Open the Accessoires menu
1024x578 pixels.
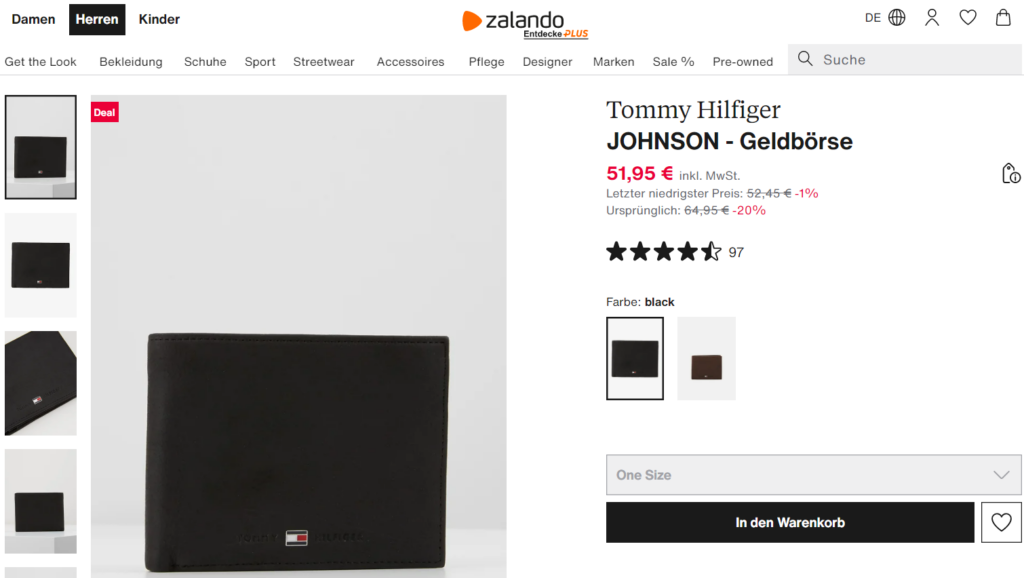tap(410, 62)
